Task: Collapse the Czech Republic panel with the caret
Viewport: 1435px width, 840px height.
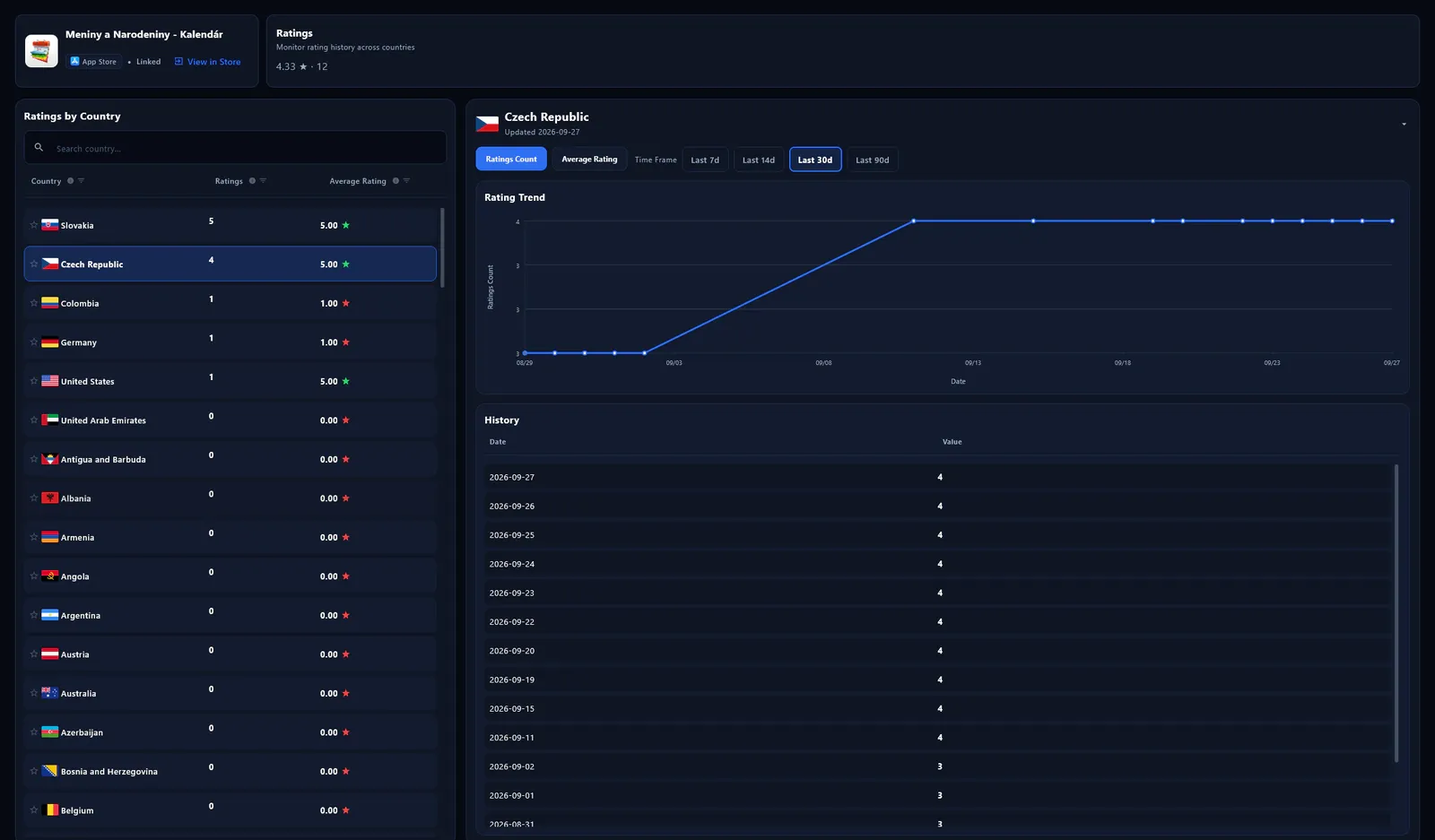Action: [1404, 125]
